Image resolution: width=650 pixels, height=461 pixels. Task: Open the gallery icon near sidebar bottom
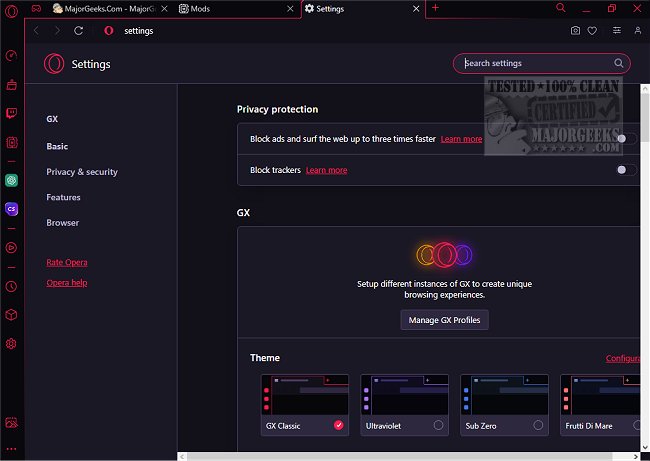tap(11, 422)
